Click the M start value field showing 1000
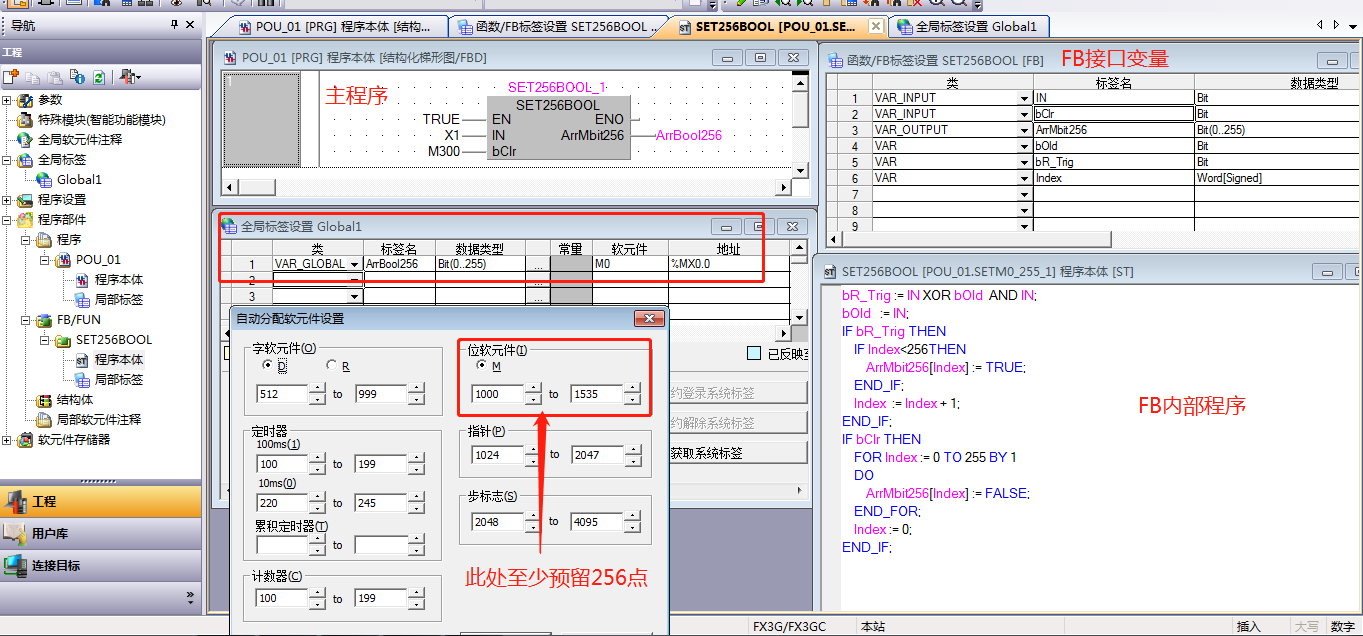The image size is (1363, 636). tap(499, 394)
